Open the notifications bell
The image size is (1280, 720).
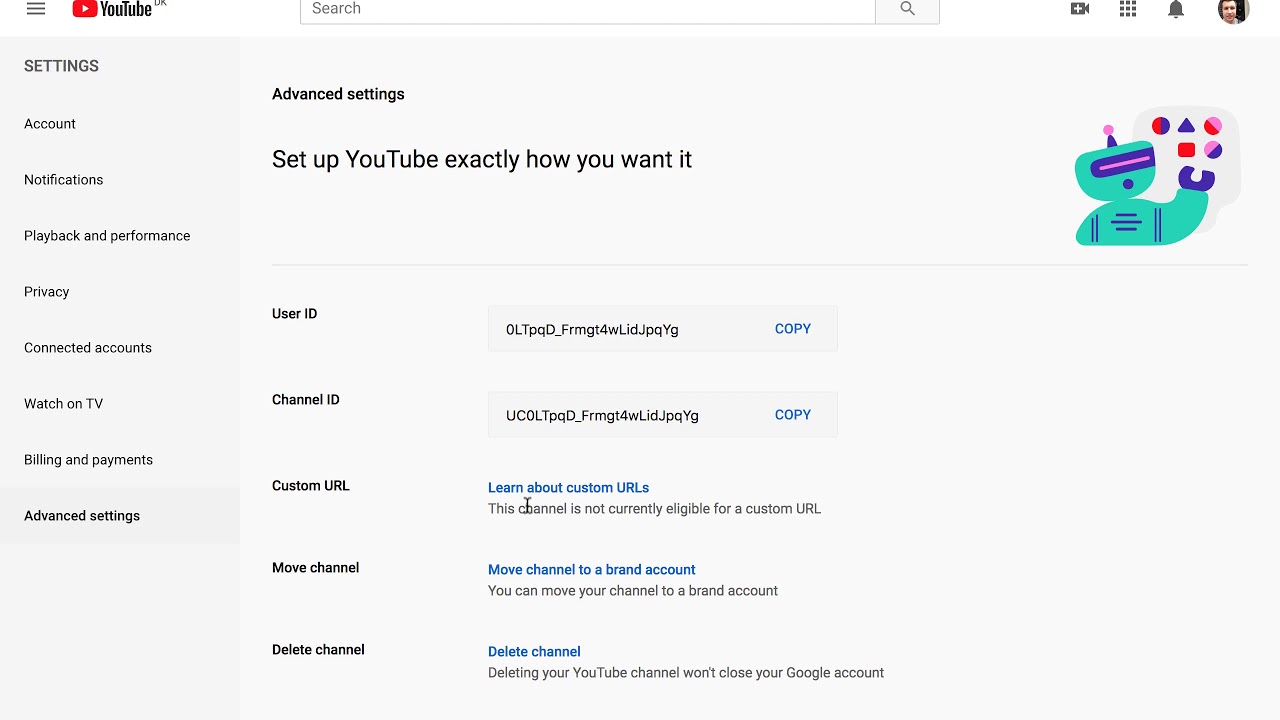pyautogui.click(x=1176, y=9)
